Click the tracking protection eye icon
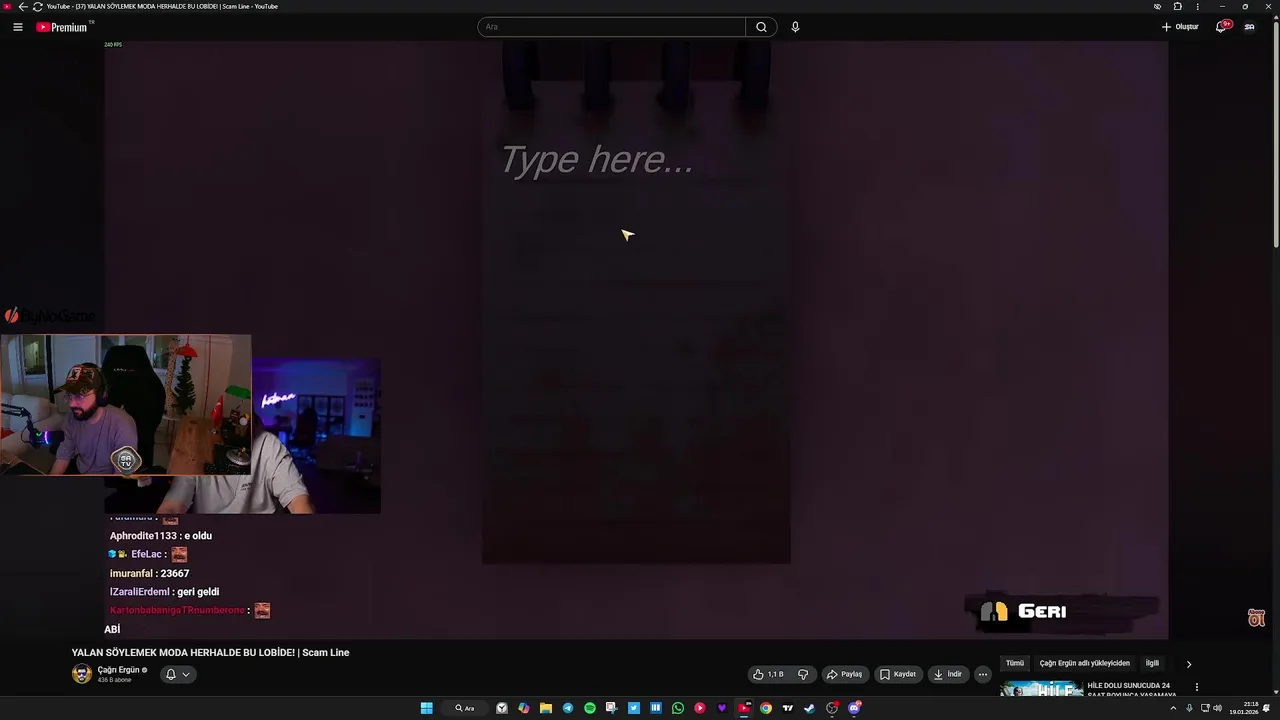Viewport: 1280px width, 720px height. click(1157, 6)
